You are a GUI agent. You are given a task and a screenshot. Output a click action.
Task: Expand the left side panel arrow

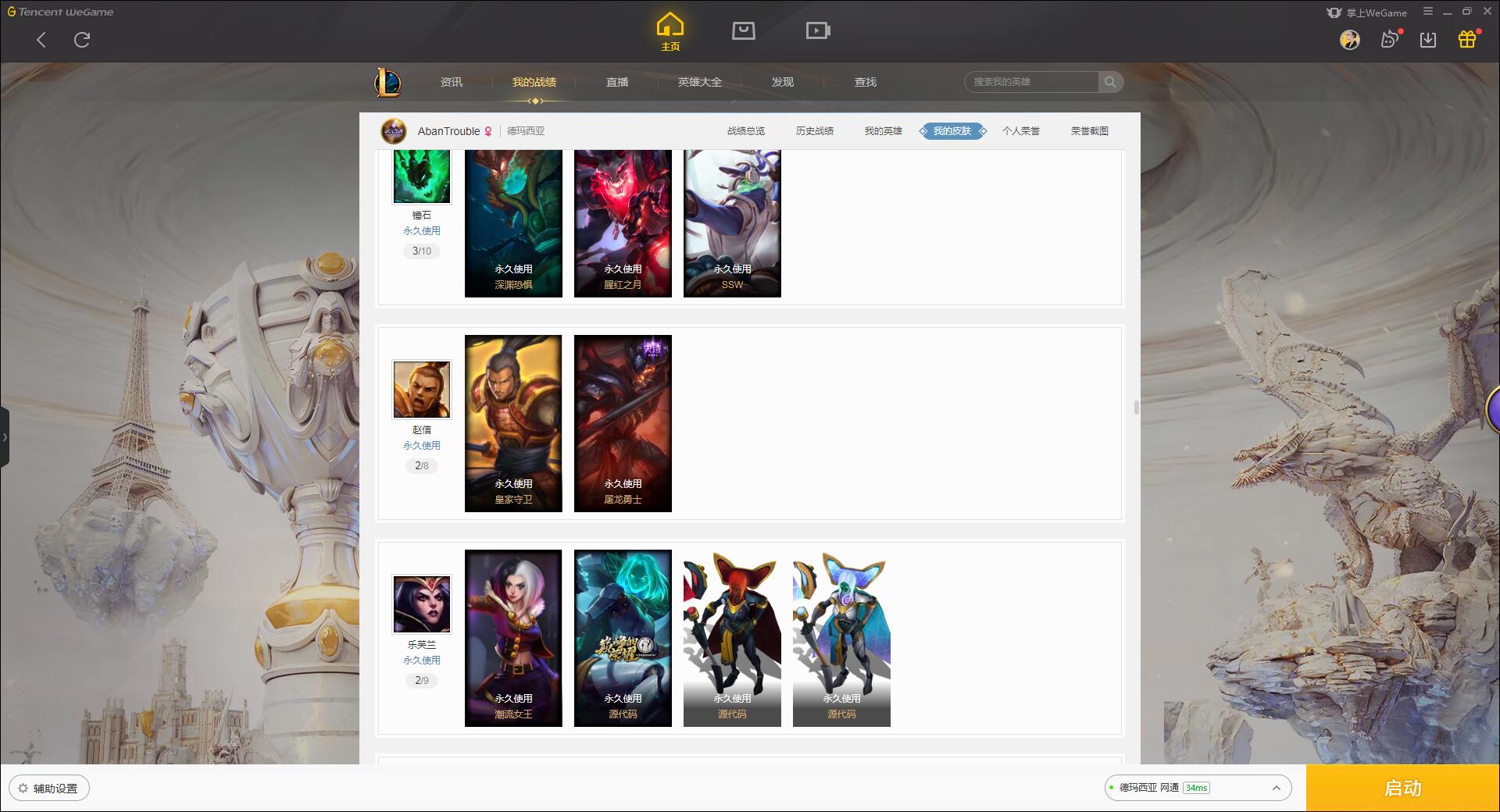pos(5,437)
